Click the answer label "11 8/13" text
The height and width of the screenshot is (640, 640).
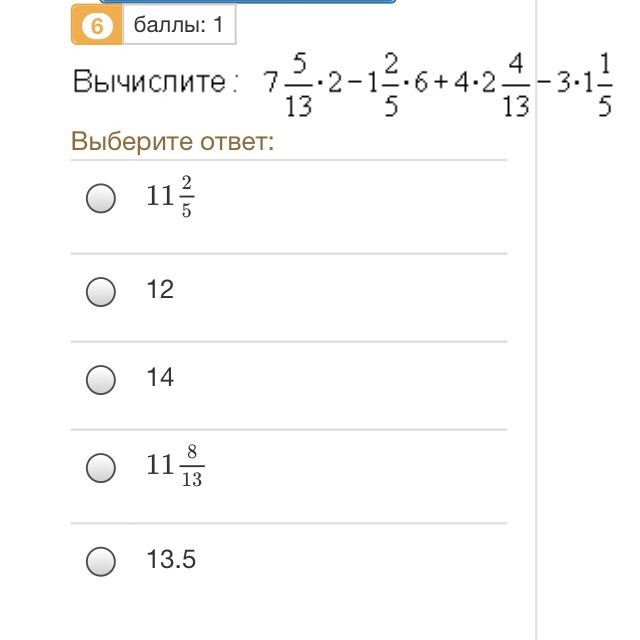tap(174, 466)
